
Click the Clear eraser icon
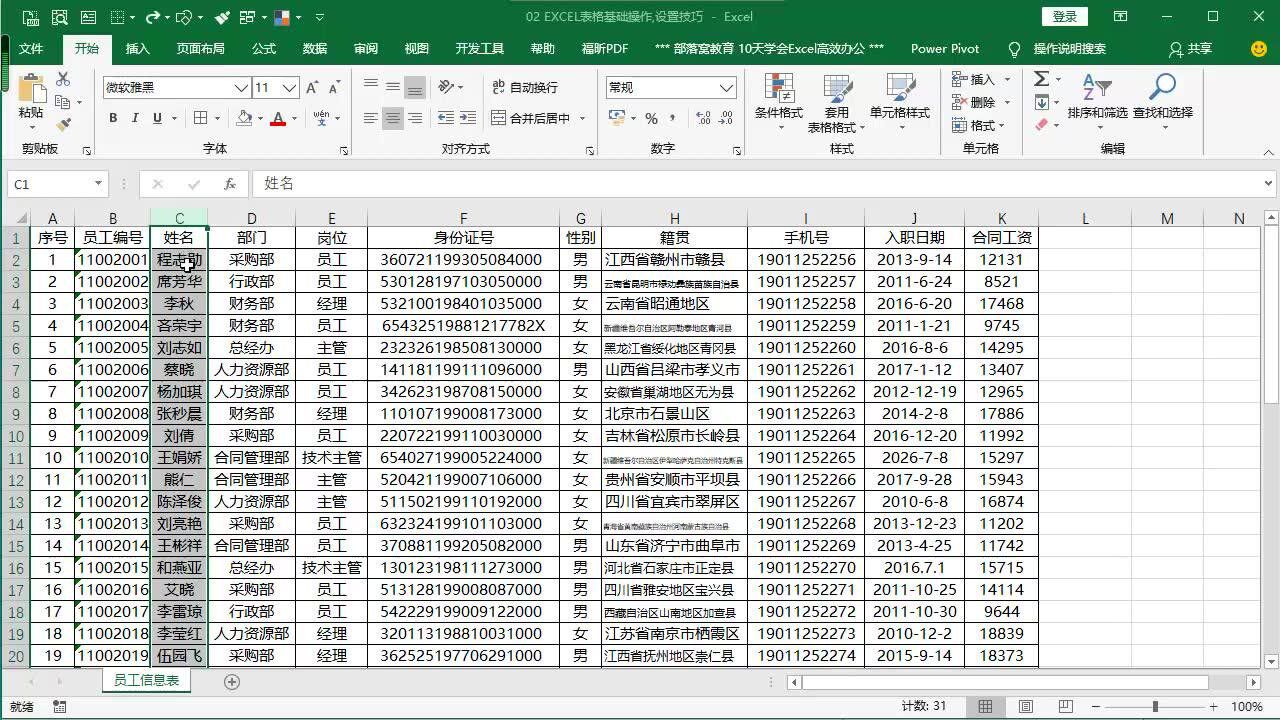pos(1041,125)
